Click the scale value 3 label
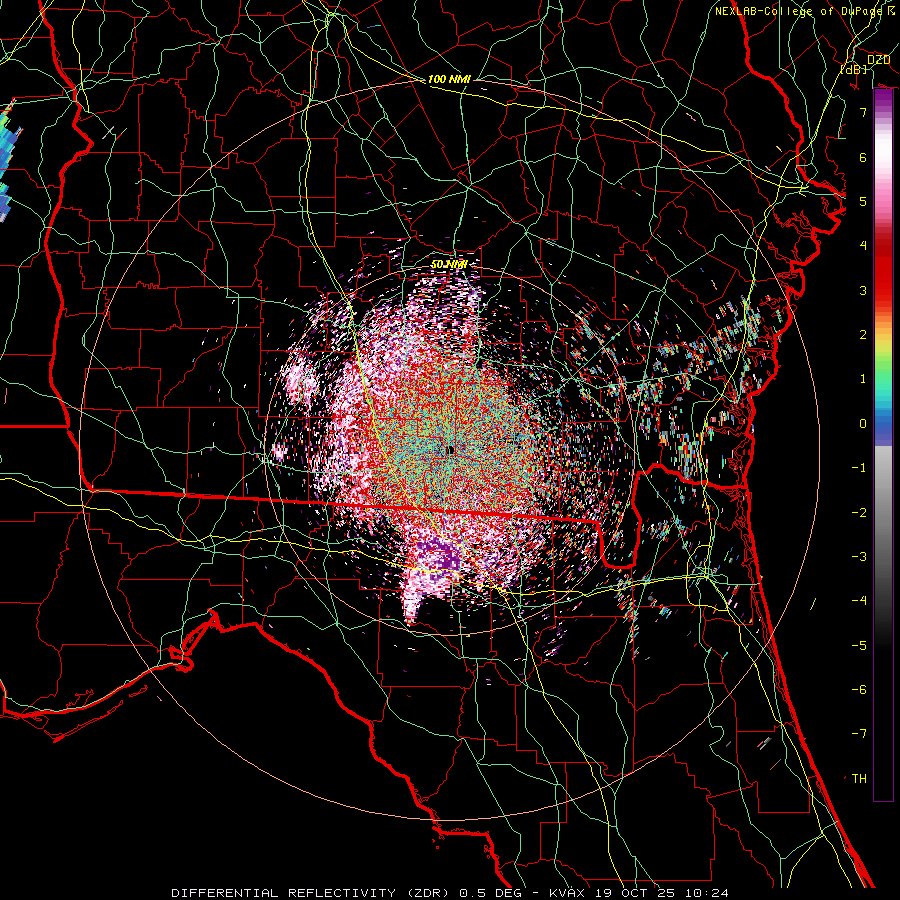The image size is (900, 900). point(863,290)
